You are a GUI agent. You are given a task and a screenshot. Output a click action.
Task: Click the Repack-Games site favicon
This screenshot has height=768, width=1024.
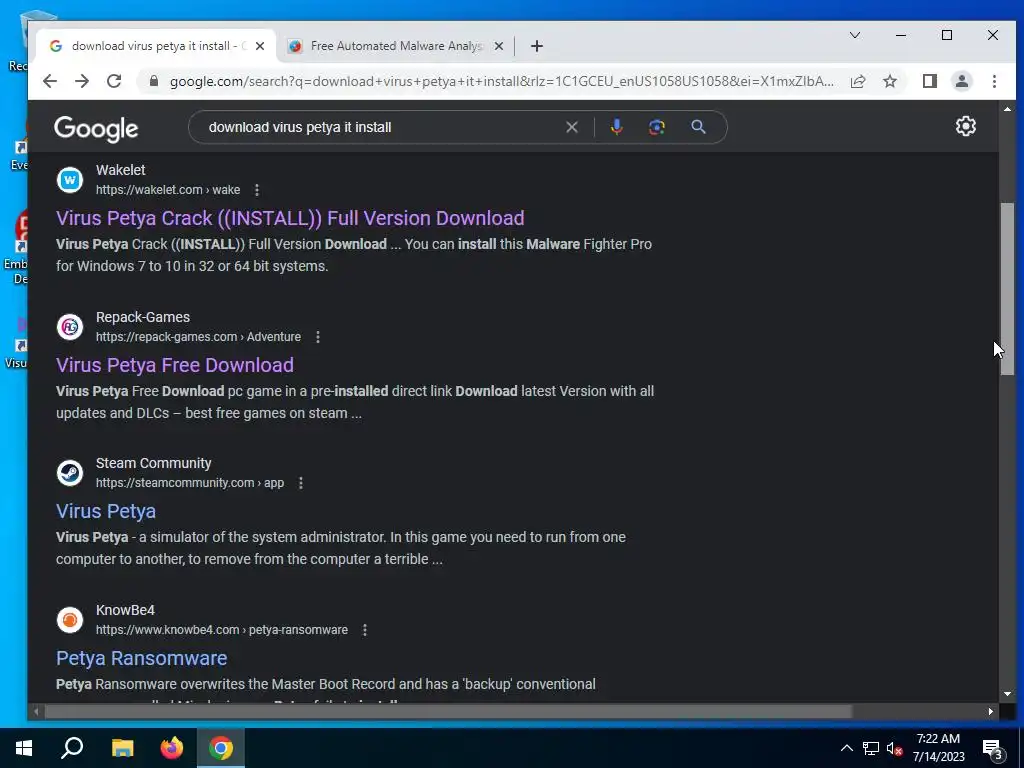click(x=70, y=327)
